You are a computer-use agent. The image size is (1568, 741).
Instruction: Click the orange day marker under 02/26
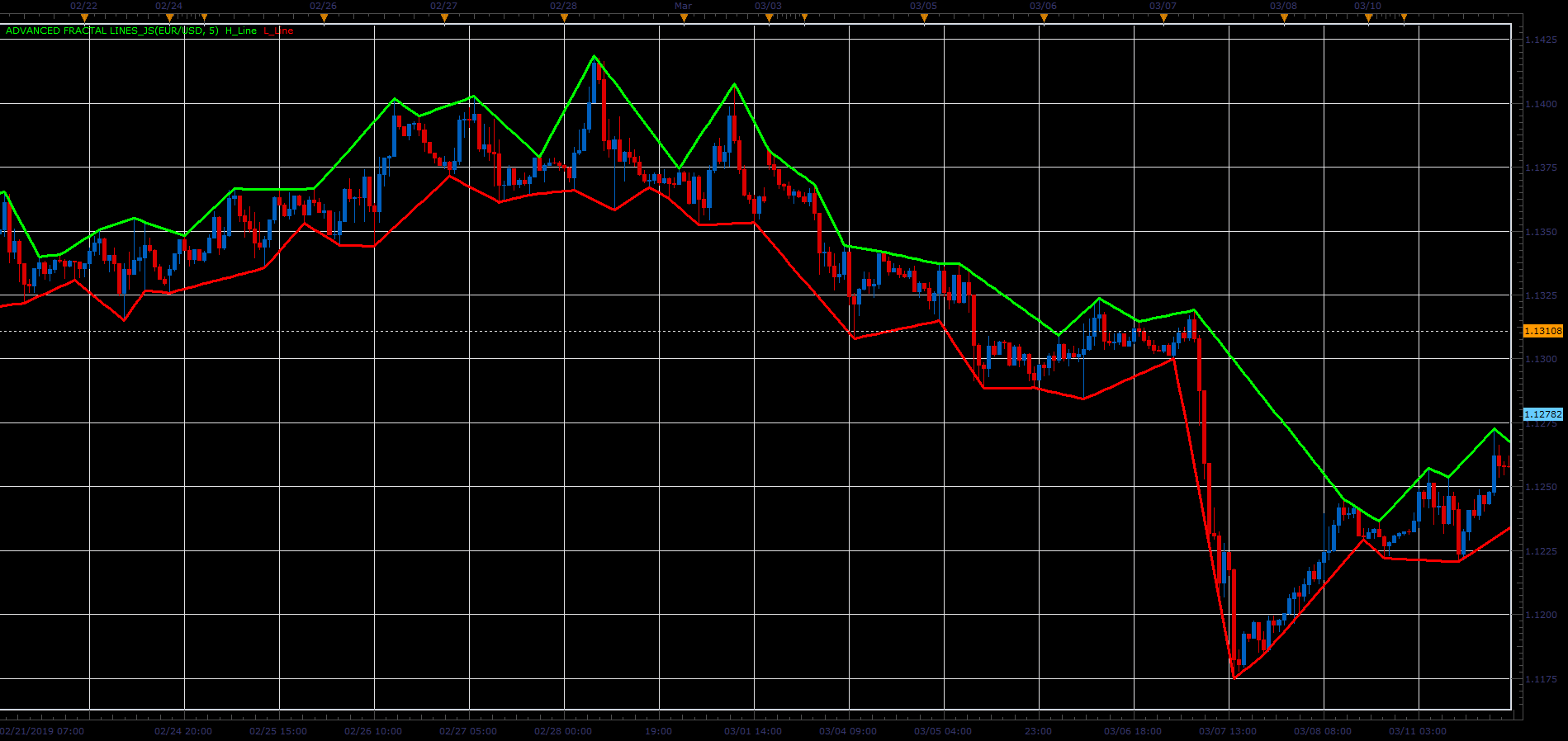324,17
